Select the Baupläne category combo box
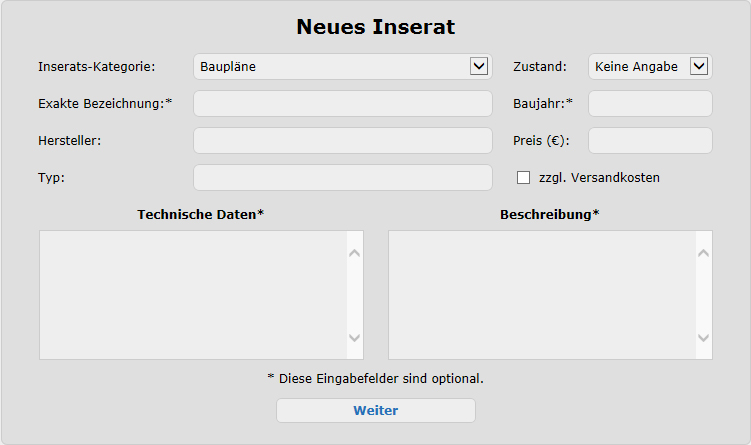 [x=330, y=67]
